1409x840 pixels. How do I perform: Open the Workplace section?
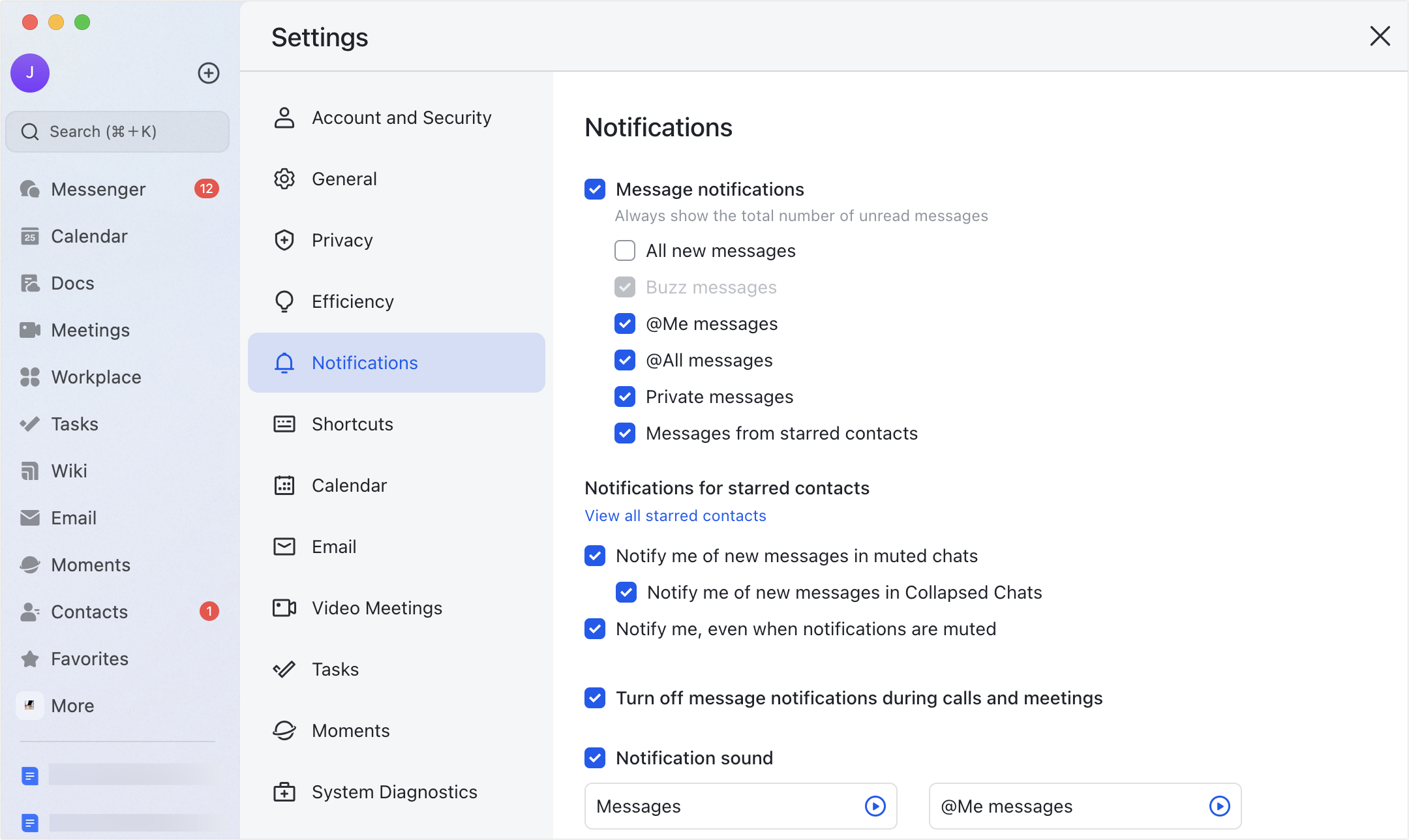pyautogui.click(x=95, y=377)
